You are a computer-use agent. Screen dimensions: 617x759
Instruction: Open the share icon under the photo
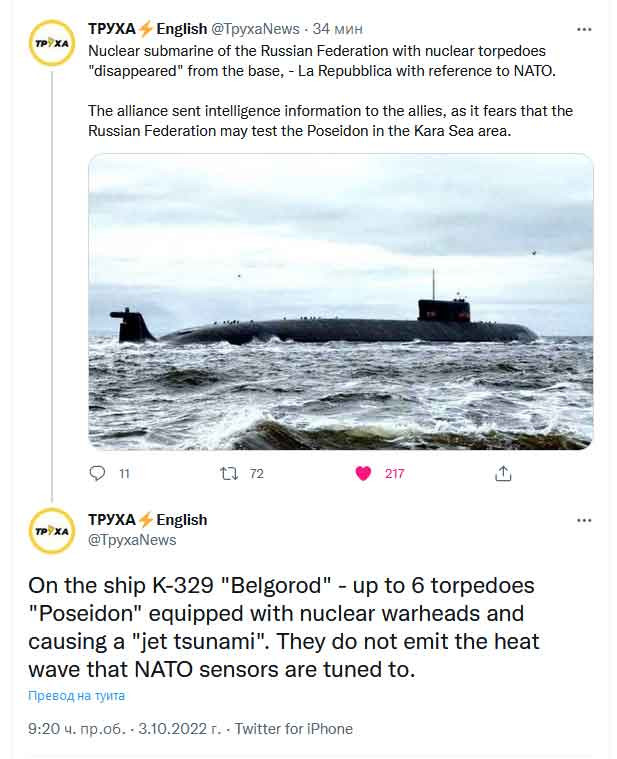click(503, 473)
